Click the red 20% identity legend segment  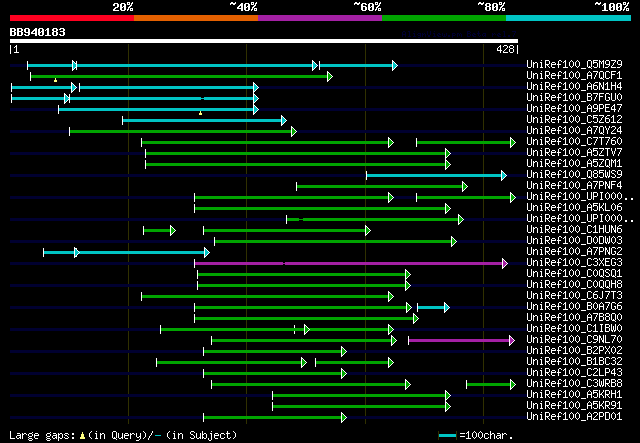point(72,18)
